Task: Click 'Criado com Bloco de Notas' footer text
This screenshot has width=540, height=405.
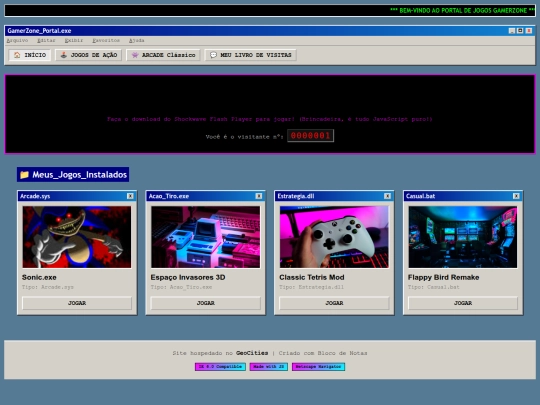Action: (x=323, y=353)
